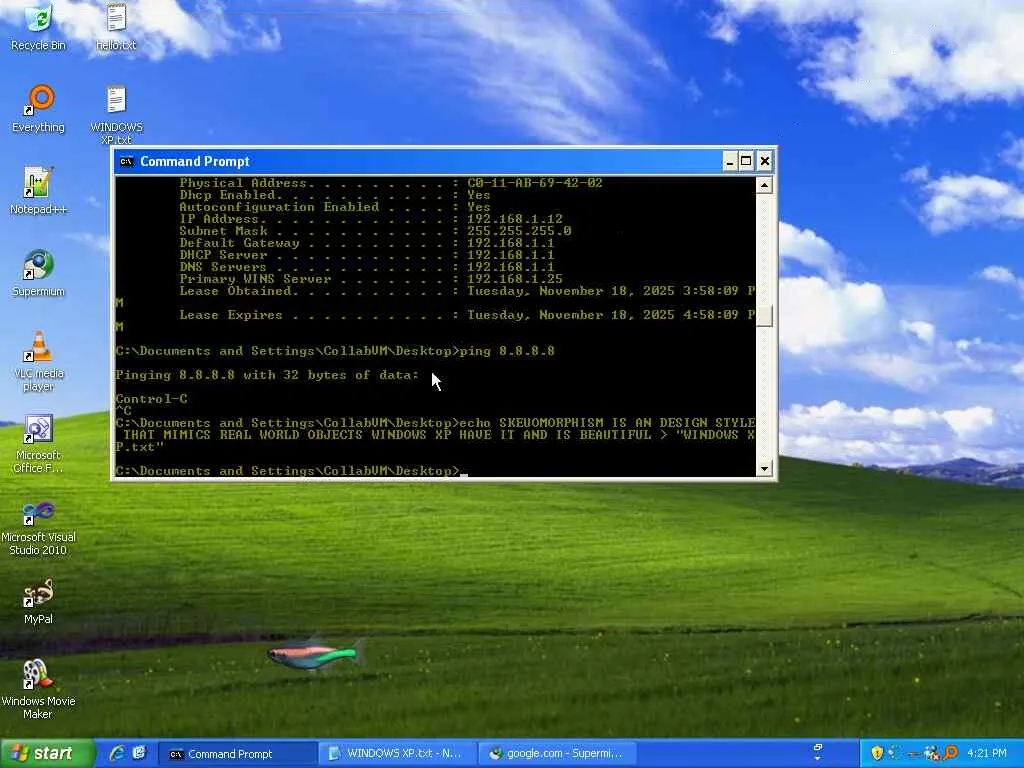Click the 'Pinging 8.8.8.8 with 32 bytes' line
This screenshot has width=1024, height=768.
tap(266, 375)
